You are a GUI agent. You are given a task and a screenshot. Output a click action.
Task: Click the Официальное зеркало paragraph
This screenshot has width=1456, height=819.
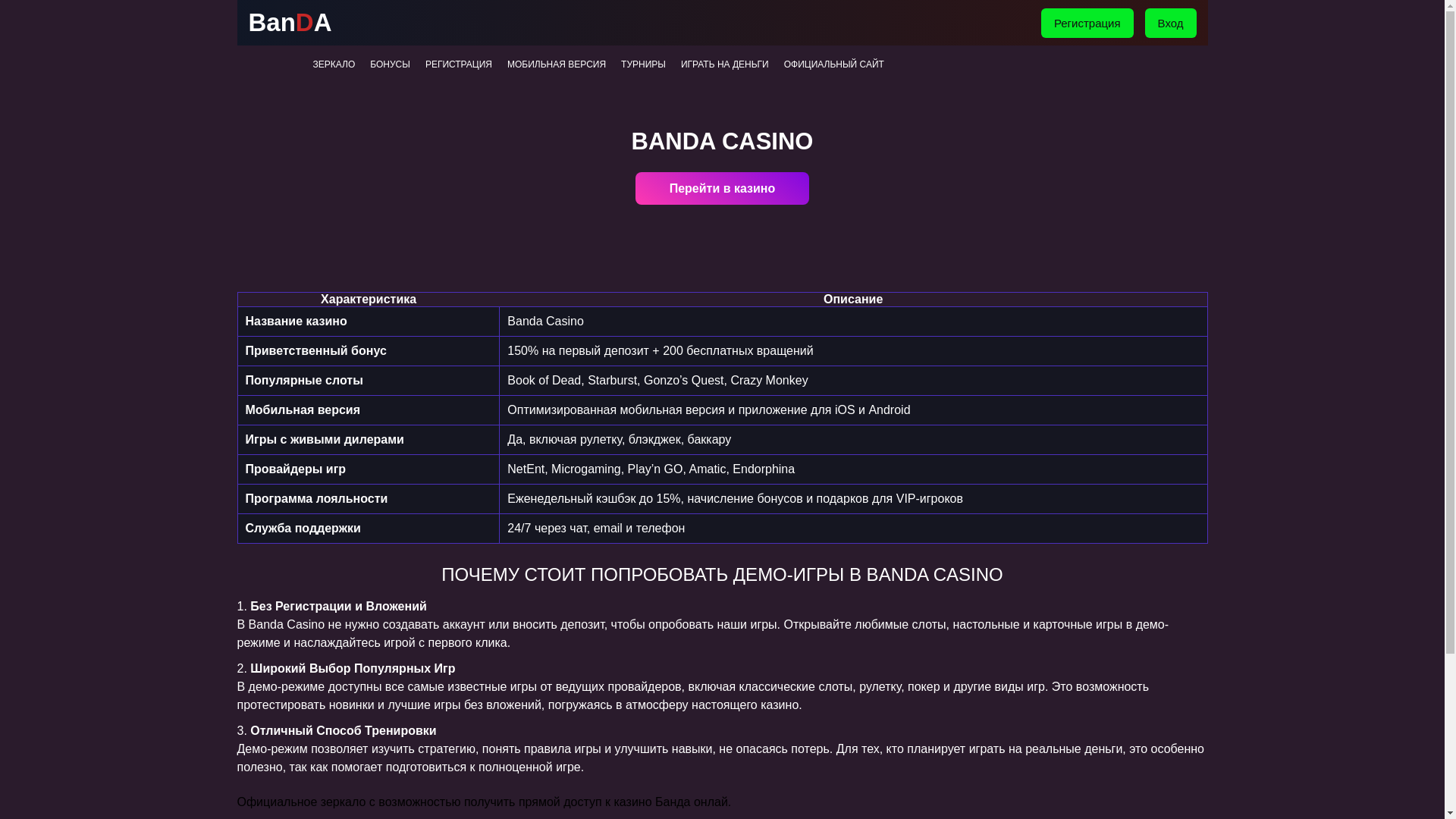tap(484, 802)
